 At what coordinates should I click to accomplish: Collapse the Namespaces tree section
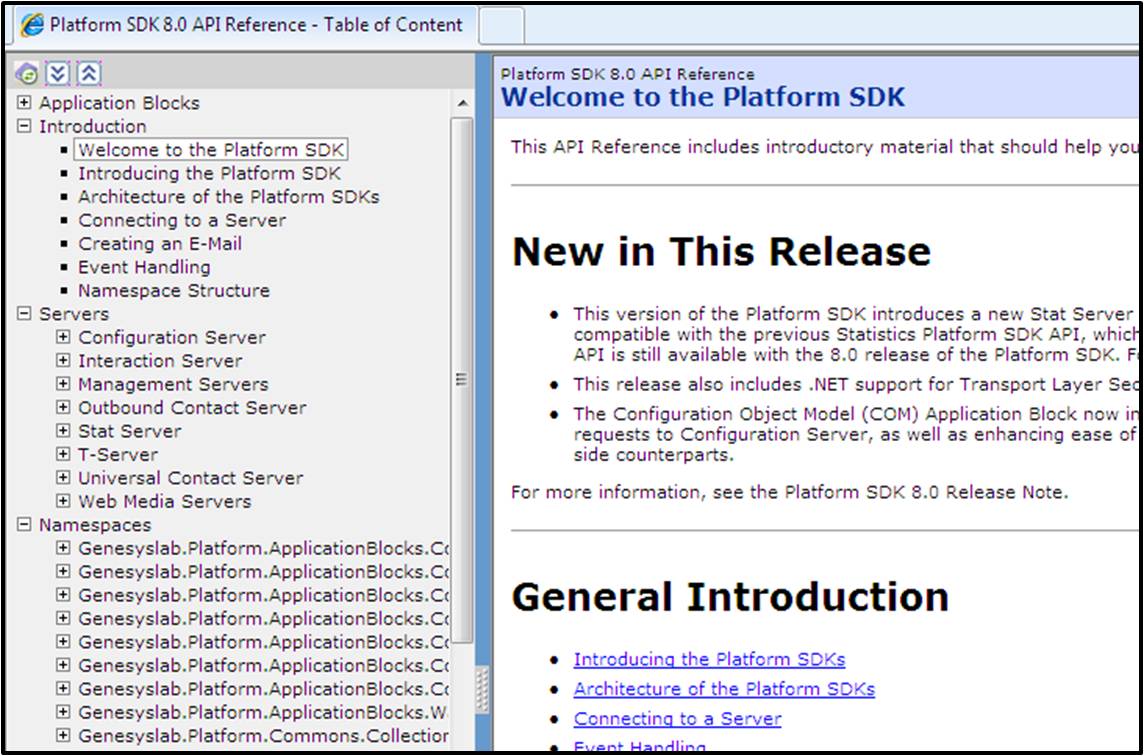pyautogui.click(x=24, y=525)
